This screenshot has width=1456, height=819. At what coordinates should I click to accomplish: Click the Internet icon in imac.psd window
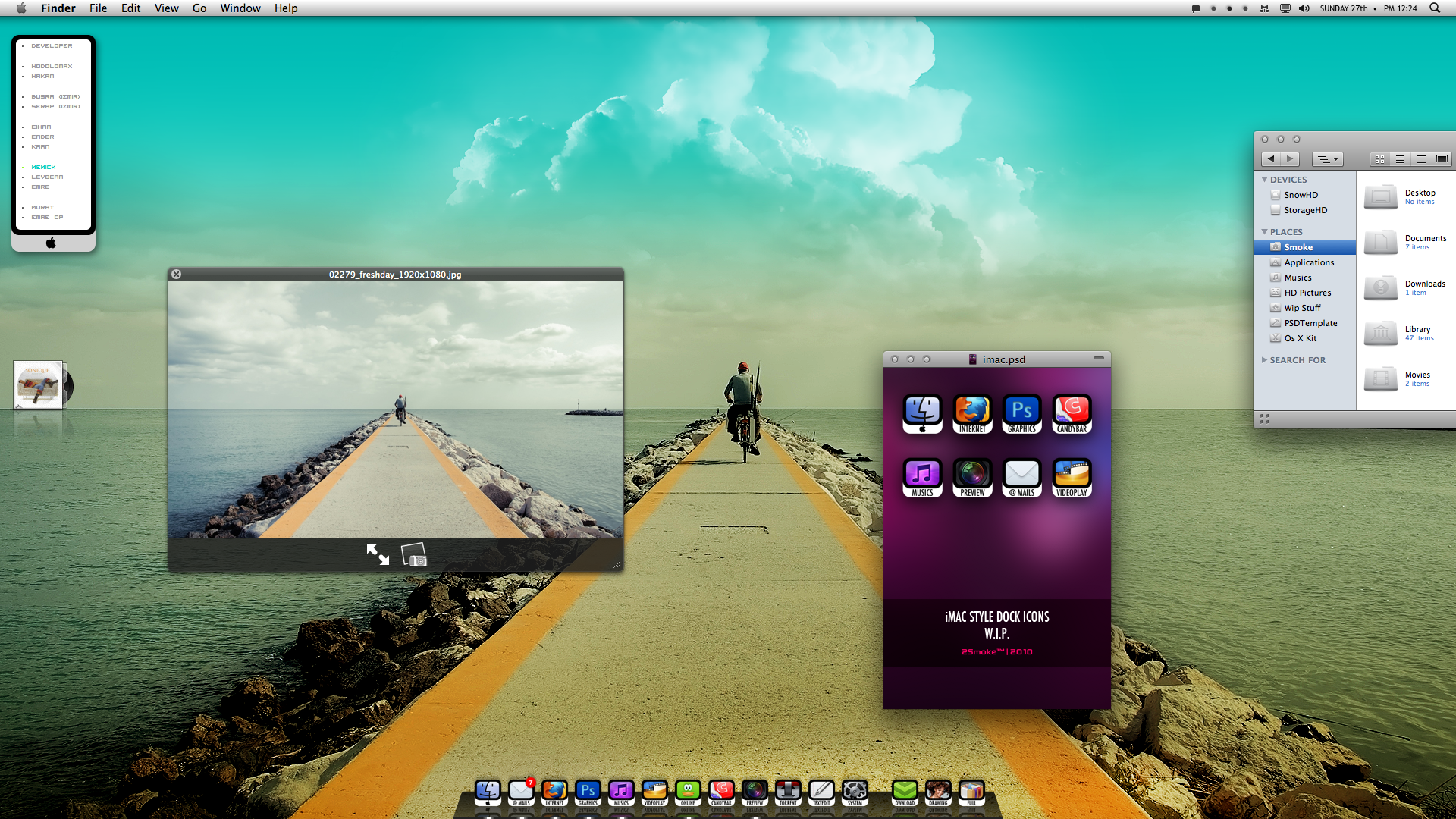pyautogui.click(x=972, y=414)
